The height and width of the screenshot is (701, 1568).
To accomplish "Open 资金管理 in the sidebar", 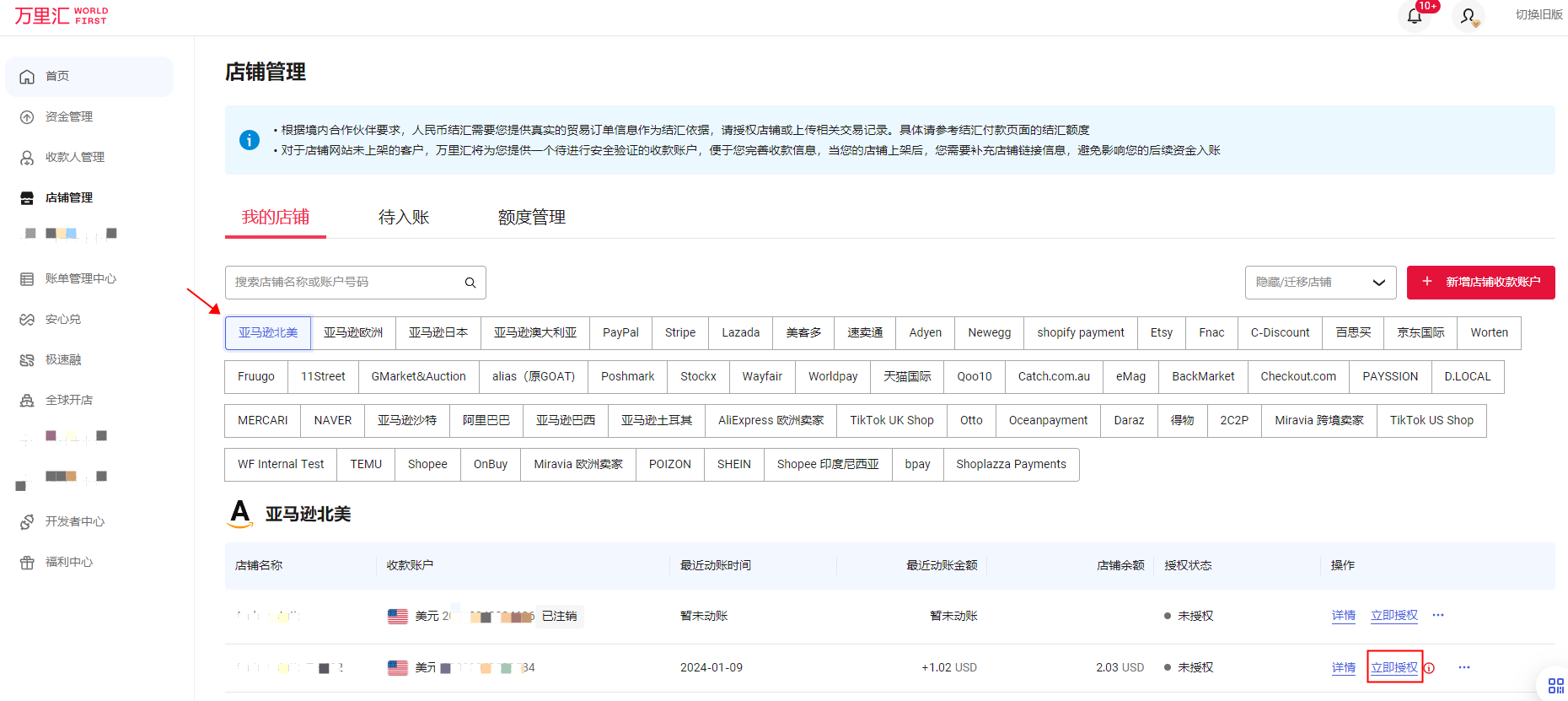I will (x=68, y=117).
